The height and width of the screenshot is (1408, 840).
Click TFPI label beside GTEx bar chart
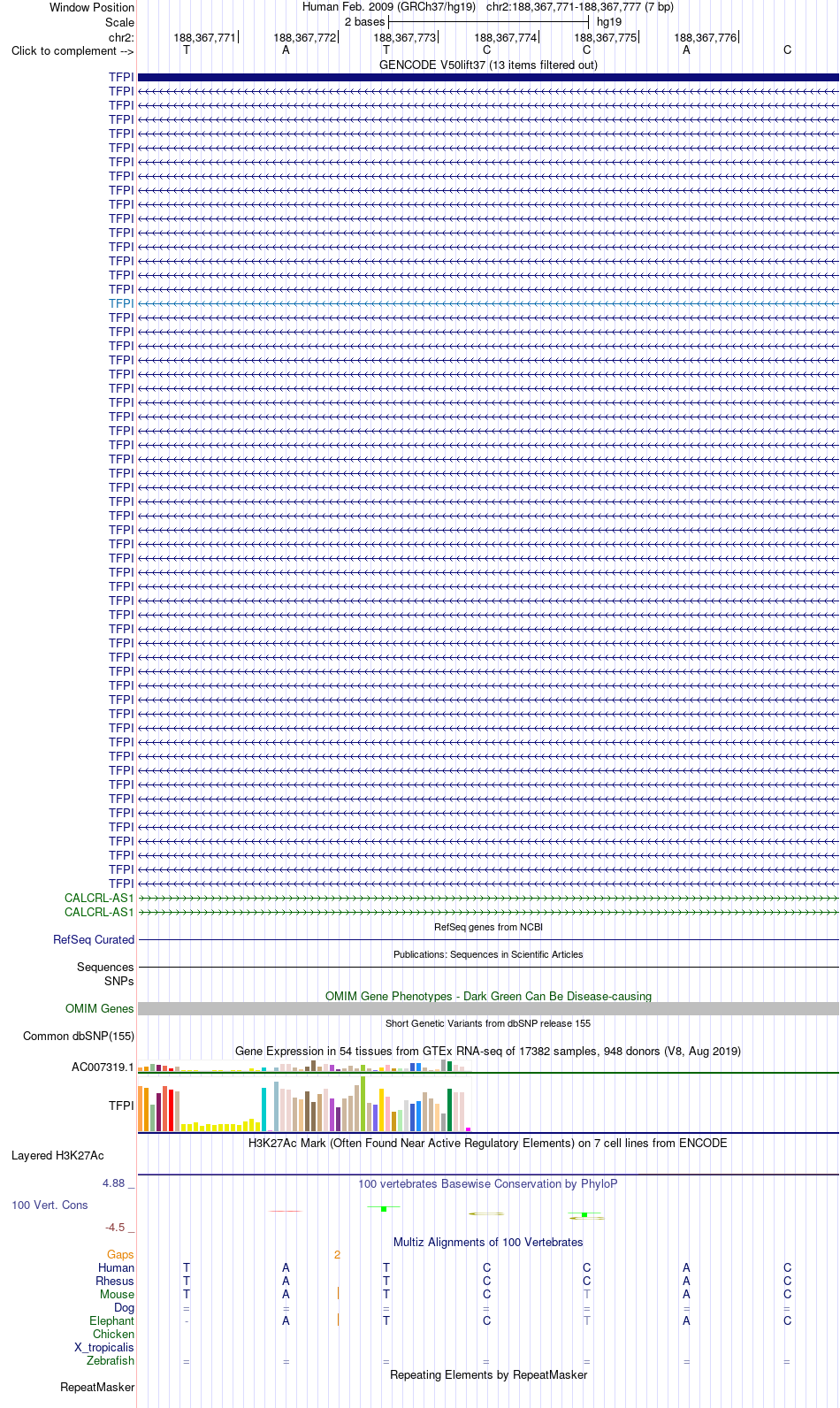point(121,1106)
